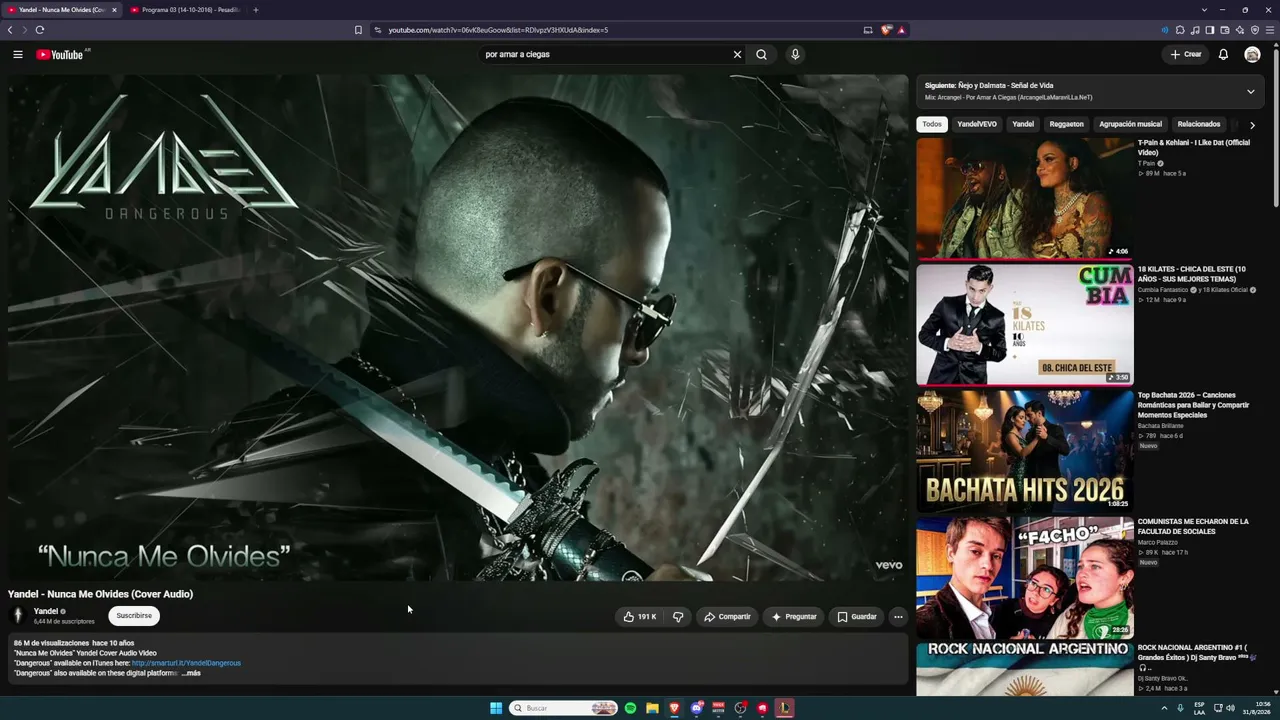Open the account avatar menu

(1252, 54)
